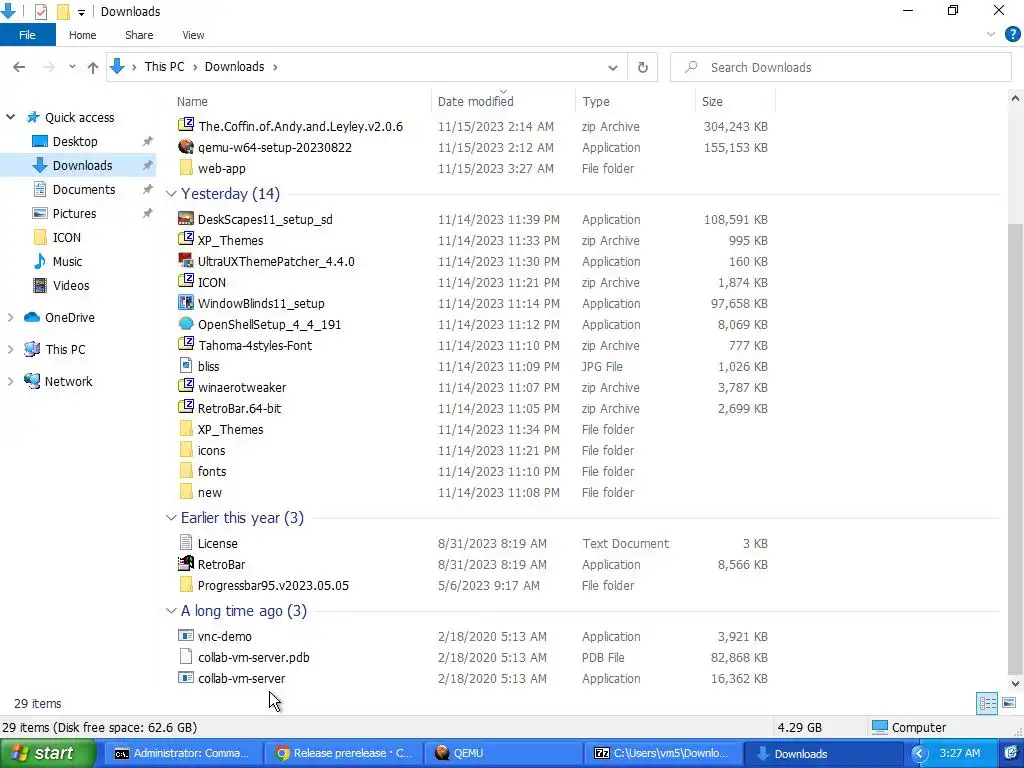Click the web-app folder icon
The image size is (1024, 768).
coord(185,168)
